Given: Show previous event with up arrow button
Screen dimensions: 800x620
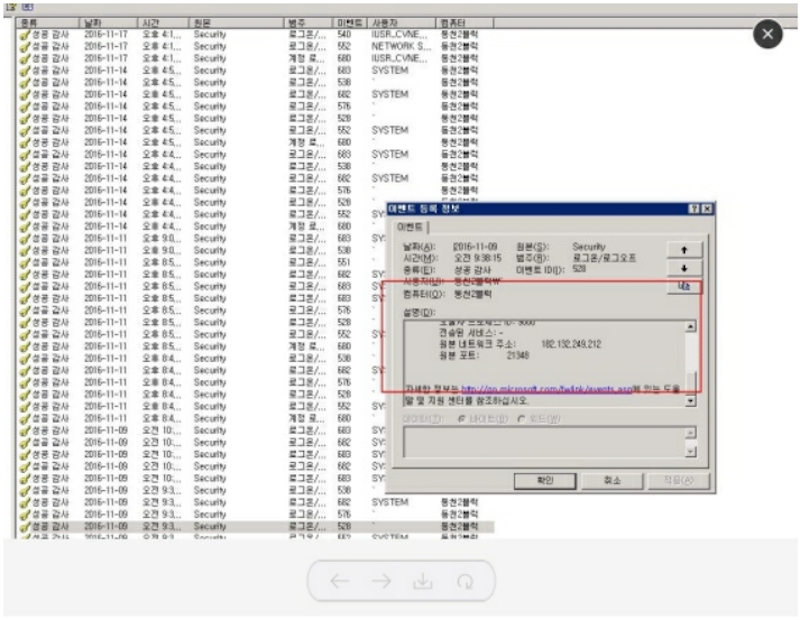Looking at the screenshot, I should (x=684, y=249).
